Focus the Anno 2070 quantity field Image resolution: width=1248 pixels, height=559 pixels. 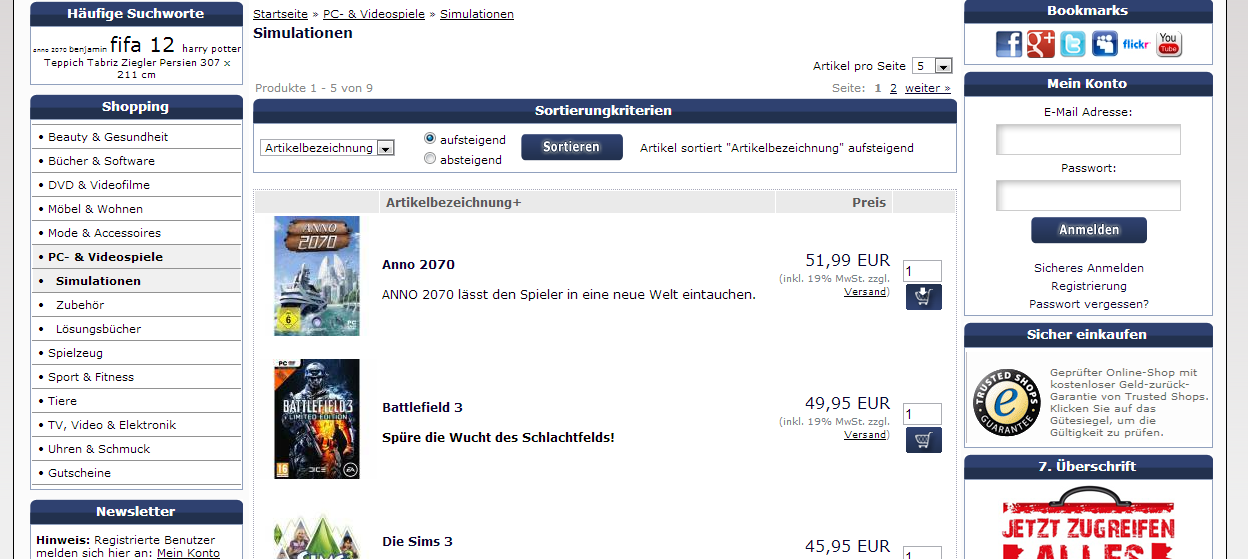922,271
